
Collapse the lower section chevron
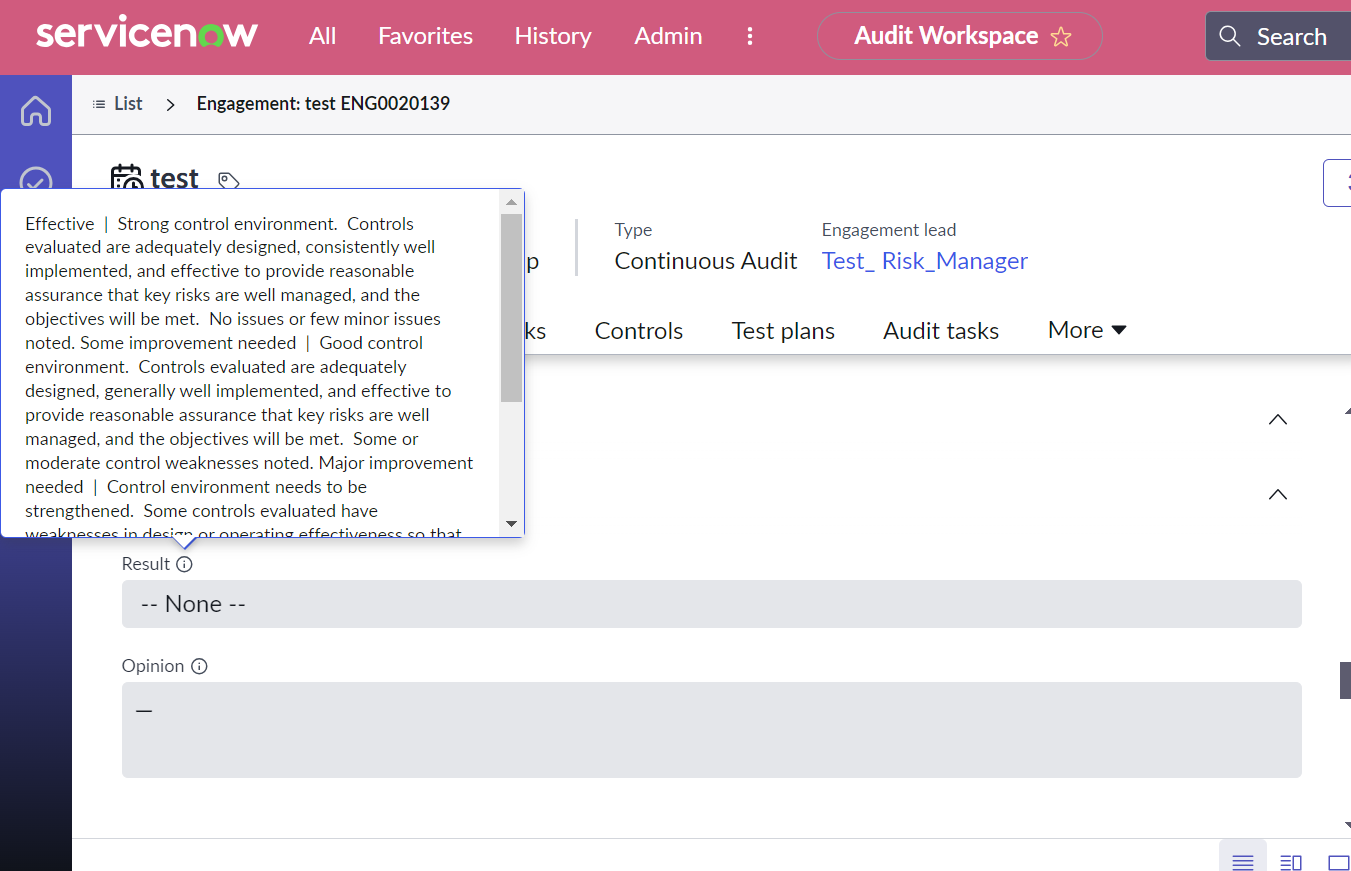[x=1277, y=494]
